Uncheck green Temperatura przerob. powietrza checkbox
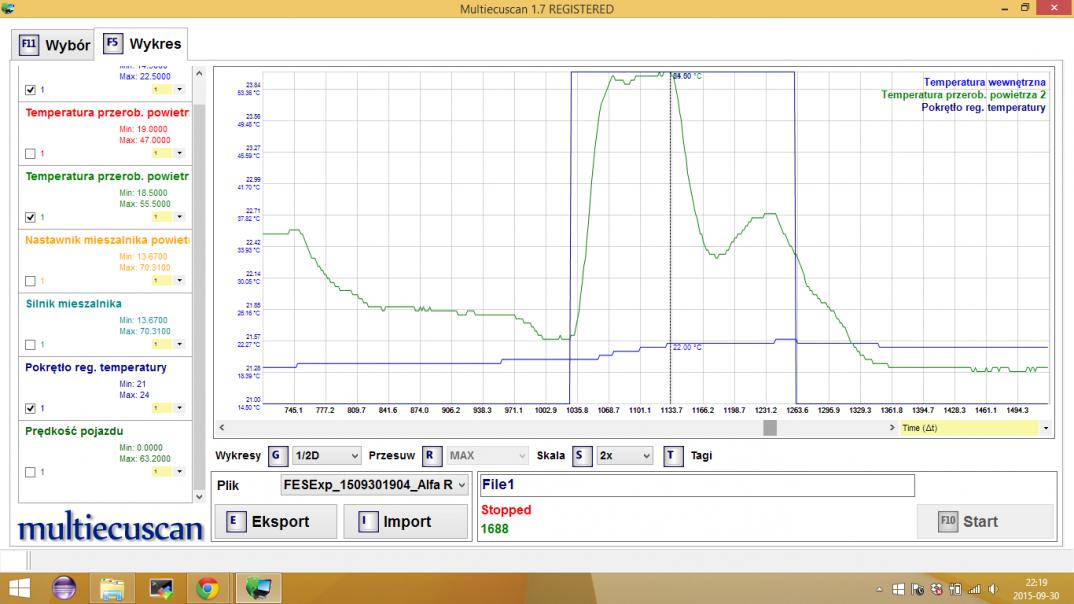The image size is (1074, 604). click(x=30, y=217)
